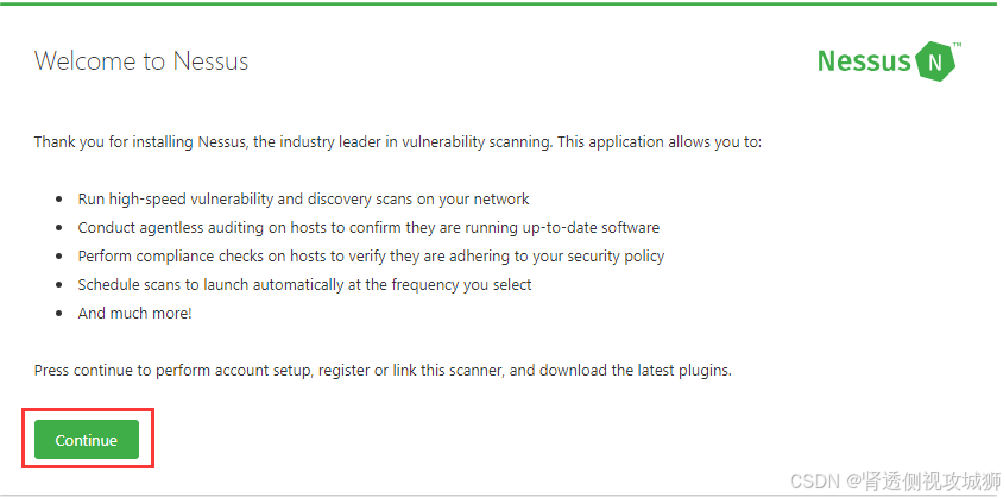Click the Thank you for installing Nessus paragraph
The image size is (1005, 499).
click(x=397, y=142)
